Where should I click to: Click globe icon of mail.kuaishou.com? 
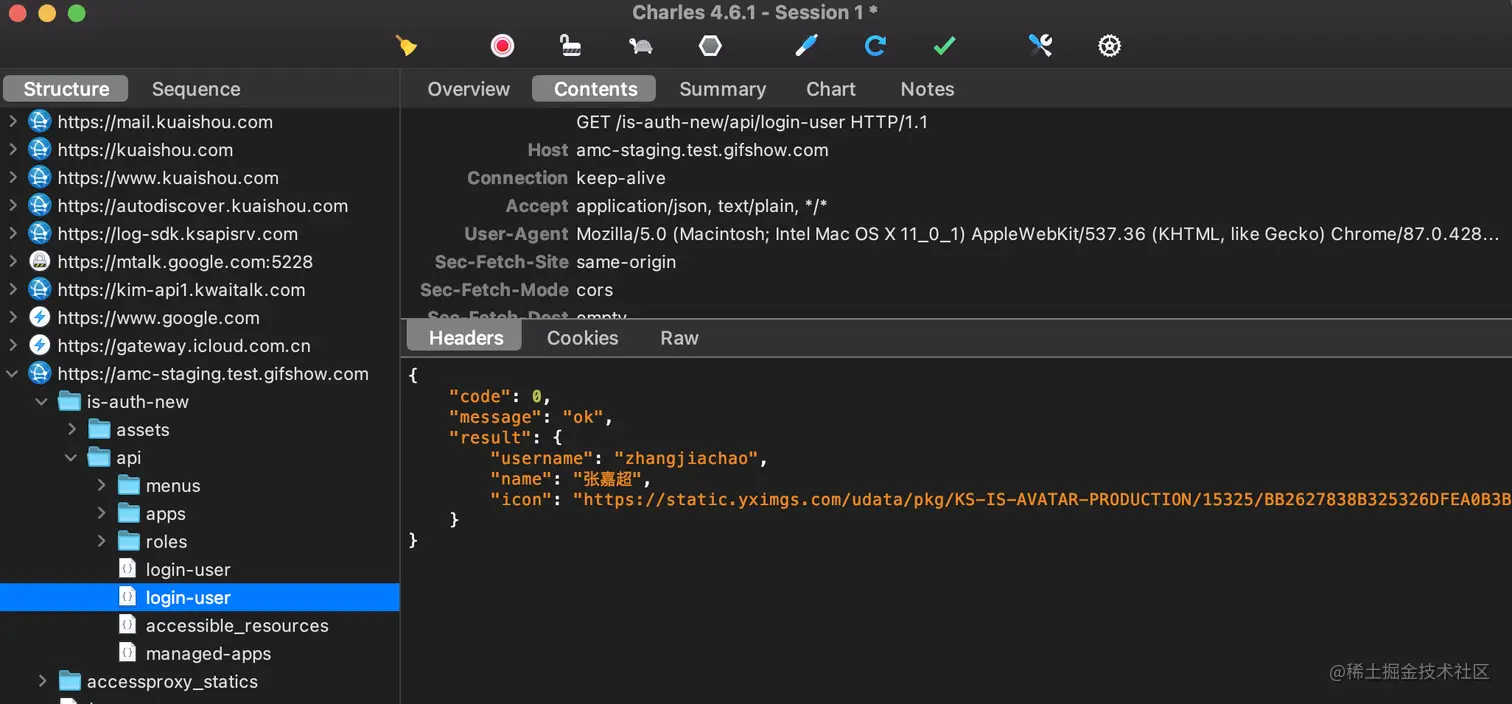pyautogui.click(x=39, y=122)
